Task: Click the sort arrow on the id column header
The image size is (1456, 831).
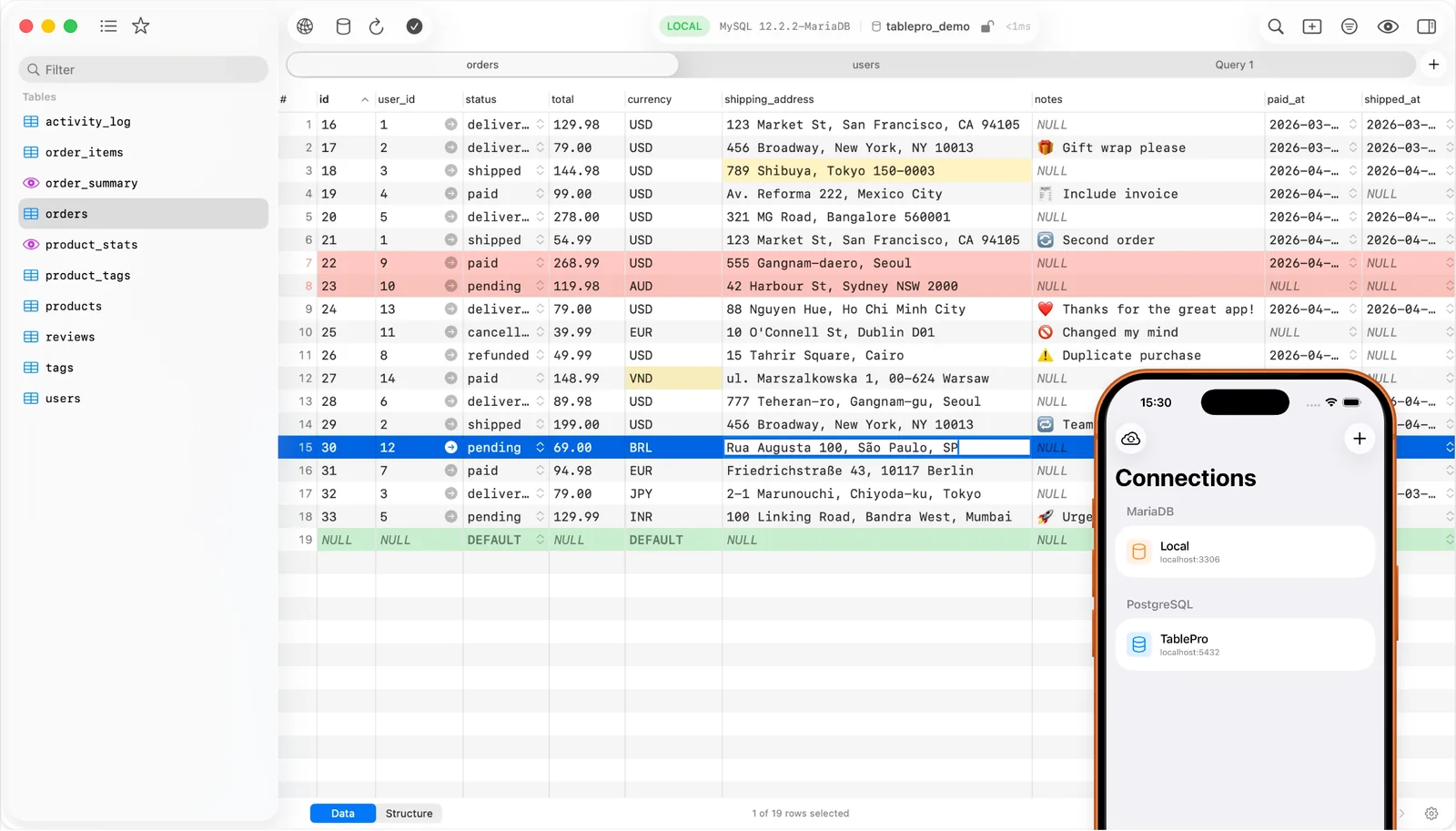Action: [365, 99]
